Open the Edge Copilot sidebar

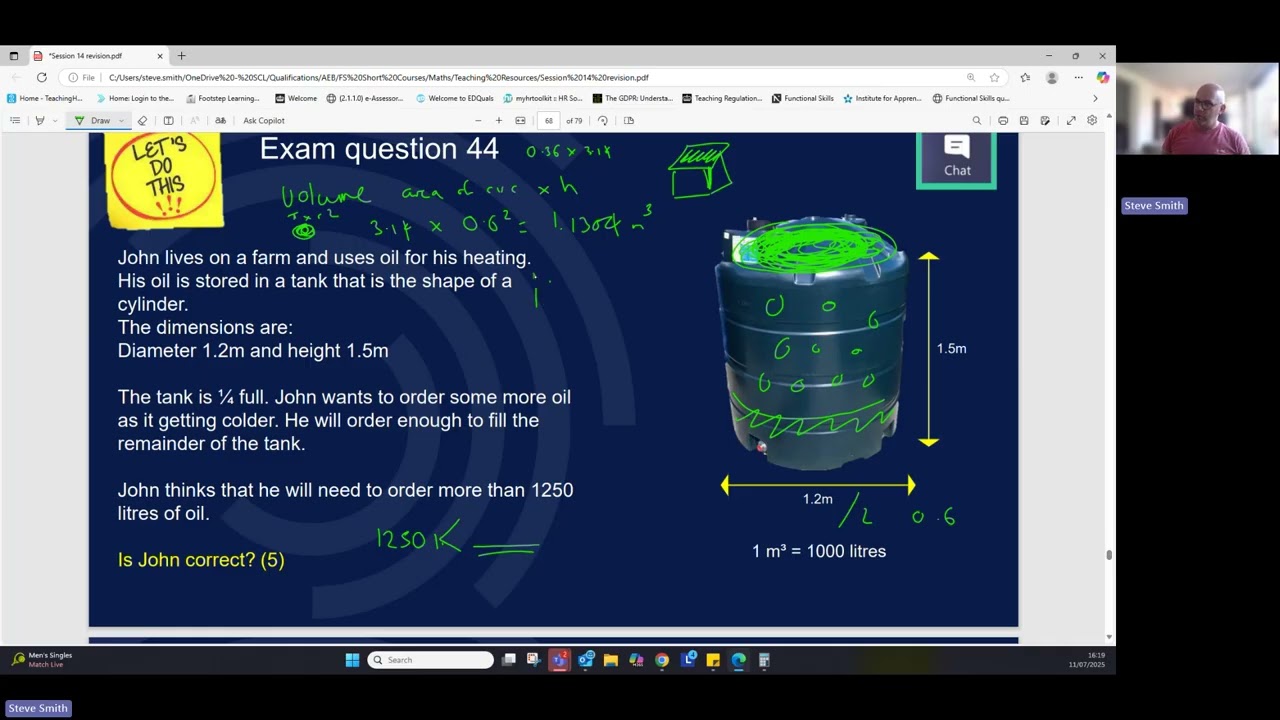[1102, 77]
